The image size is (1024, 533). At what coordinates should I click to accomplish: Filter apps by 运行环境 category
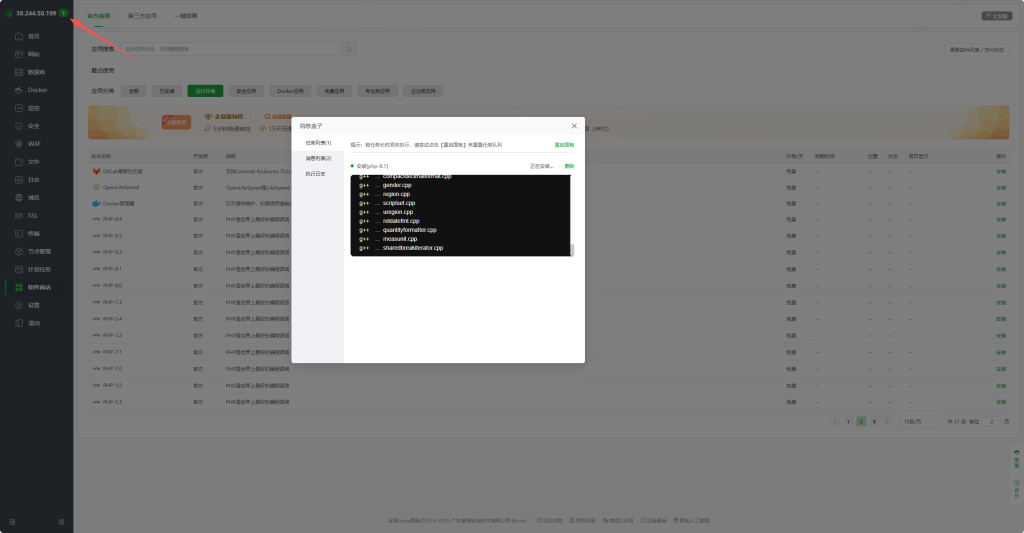click(x=205, y=91)
